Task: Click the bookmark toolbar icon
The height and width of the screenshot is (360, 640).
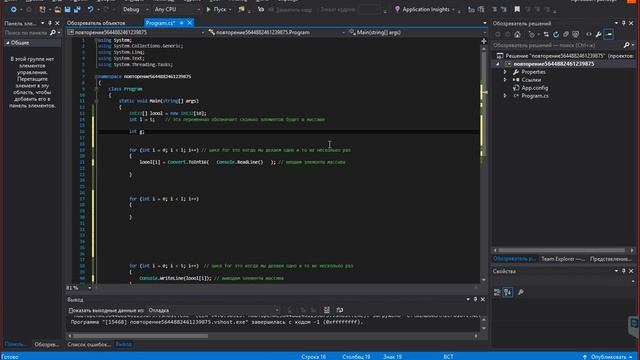Action: 517,9
